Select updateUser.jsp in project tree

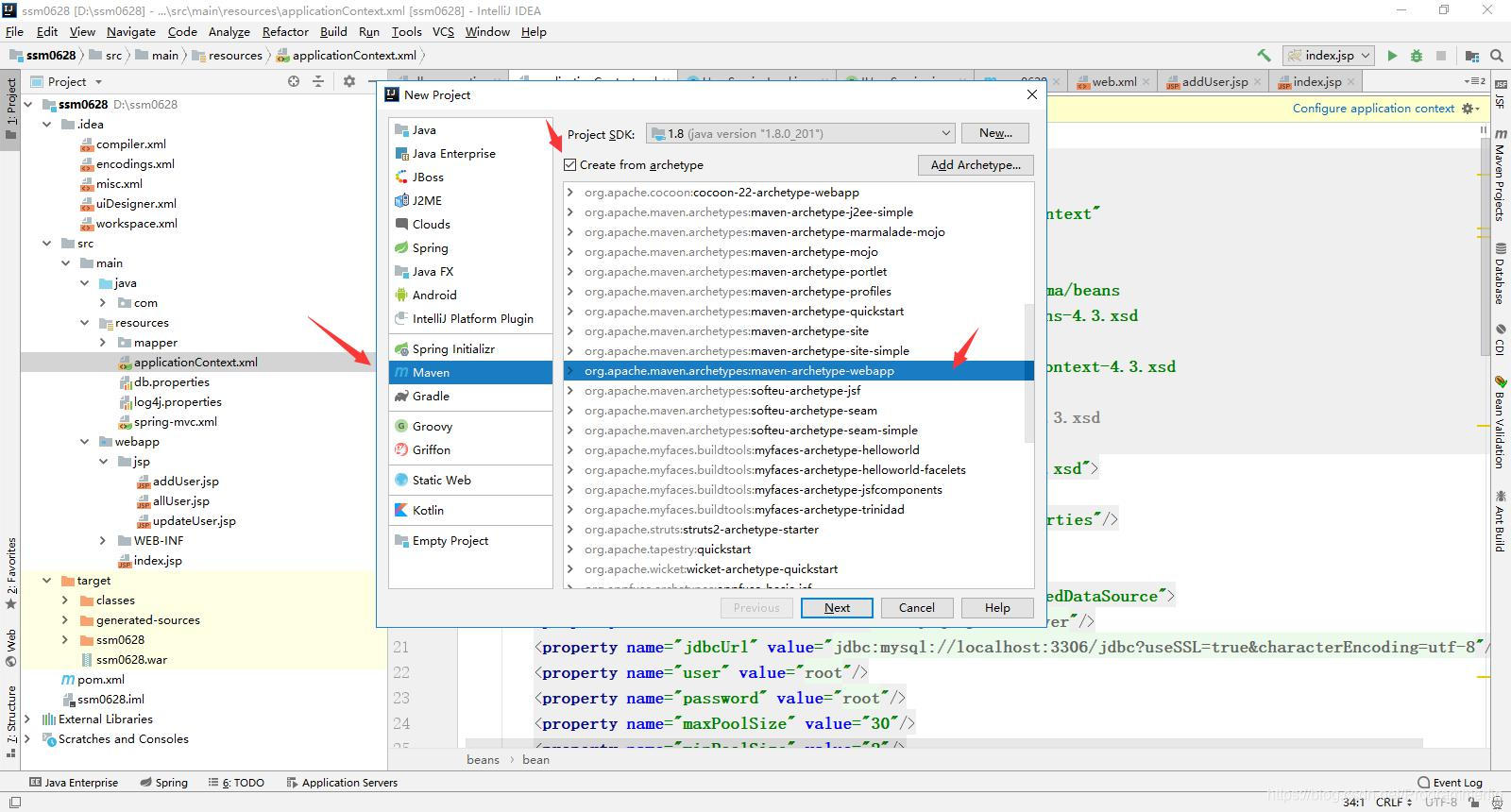[x=194, y=520]
